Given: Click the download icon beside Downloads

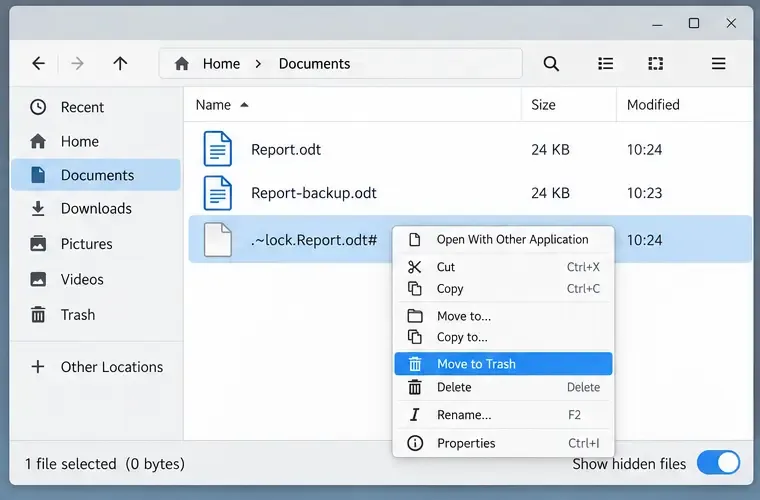Looking at the screenshot, I should (x=38, y=208).
